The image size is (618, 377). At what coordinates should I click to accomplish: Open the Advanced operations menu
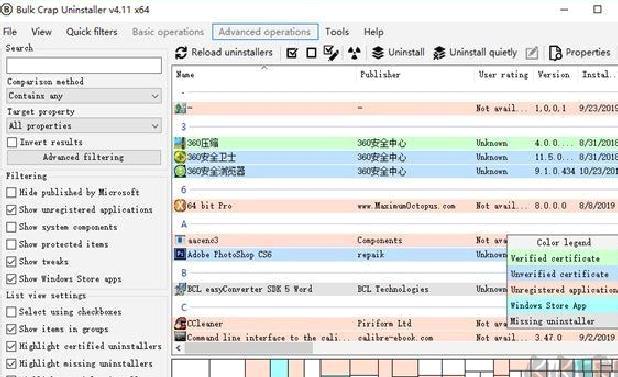pos(265,32)
